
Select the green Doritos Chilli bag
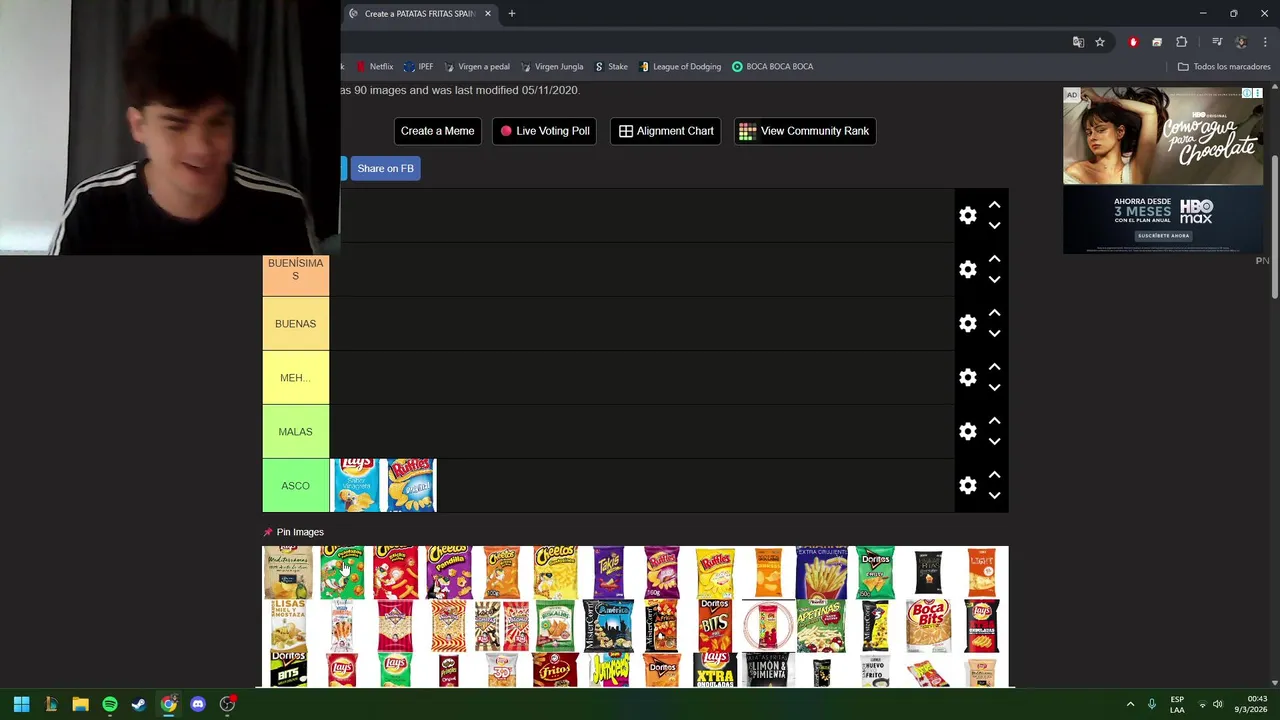[876, 572]
